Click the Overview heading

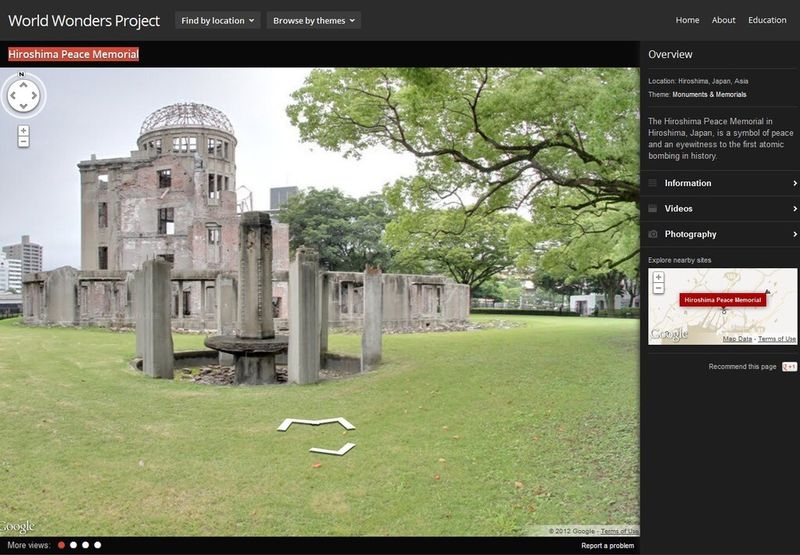670,55
